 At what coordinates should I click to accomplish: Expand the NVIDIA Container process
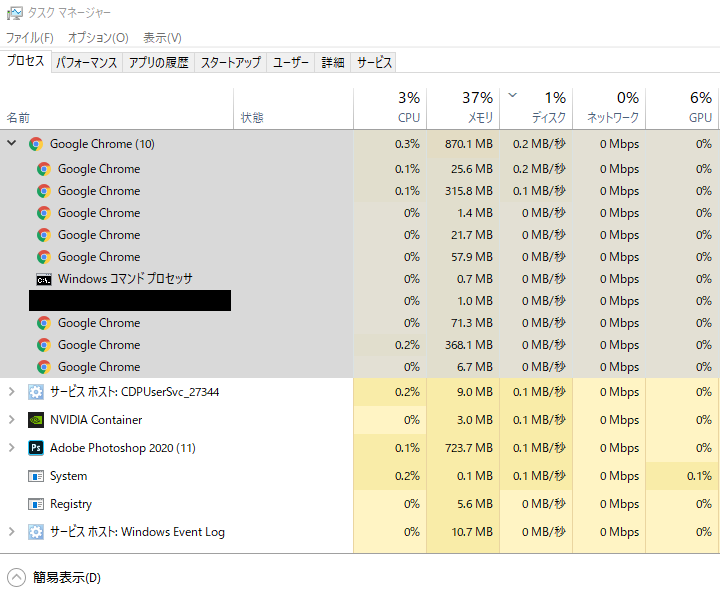(x=11, y=420)
